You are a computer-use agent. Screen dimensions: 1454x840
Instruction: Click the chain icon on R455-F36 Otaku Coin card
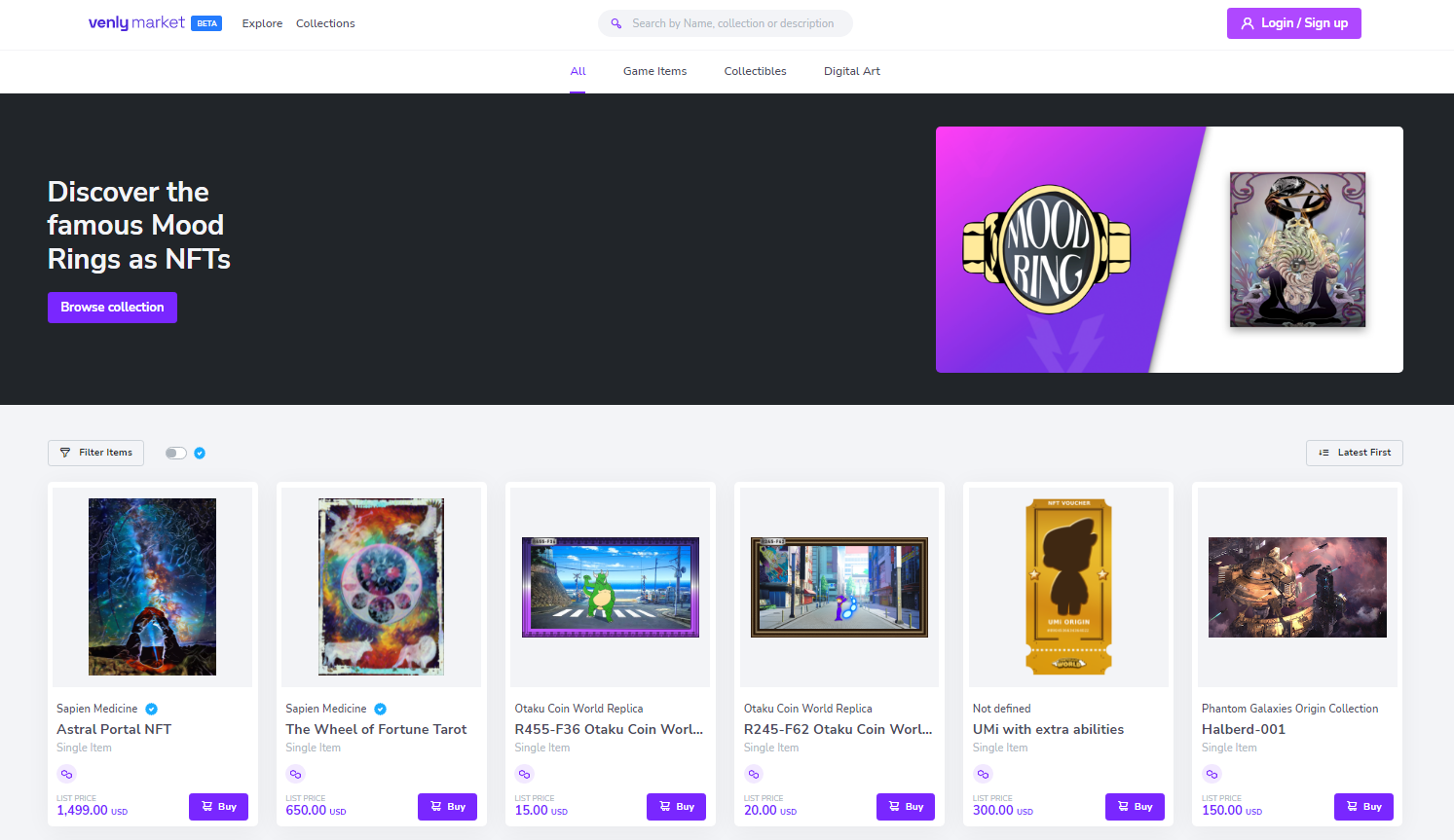click(x=524, y=774)
